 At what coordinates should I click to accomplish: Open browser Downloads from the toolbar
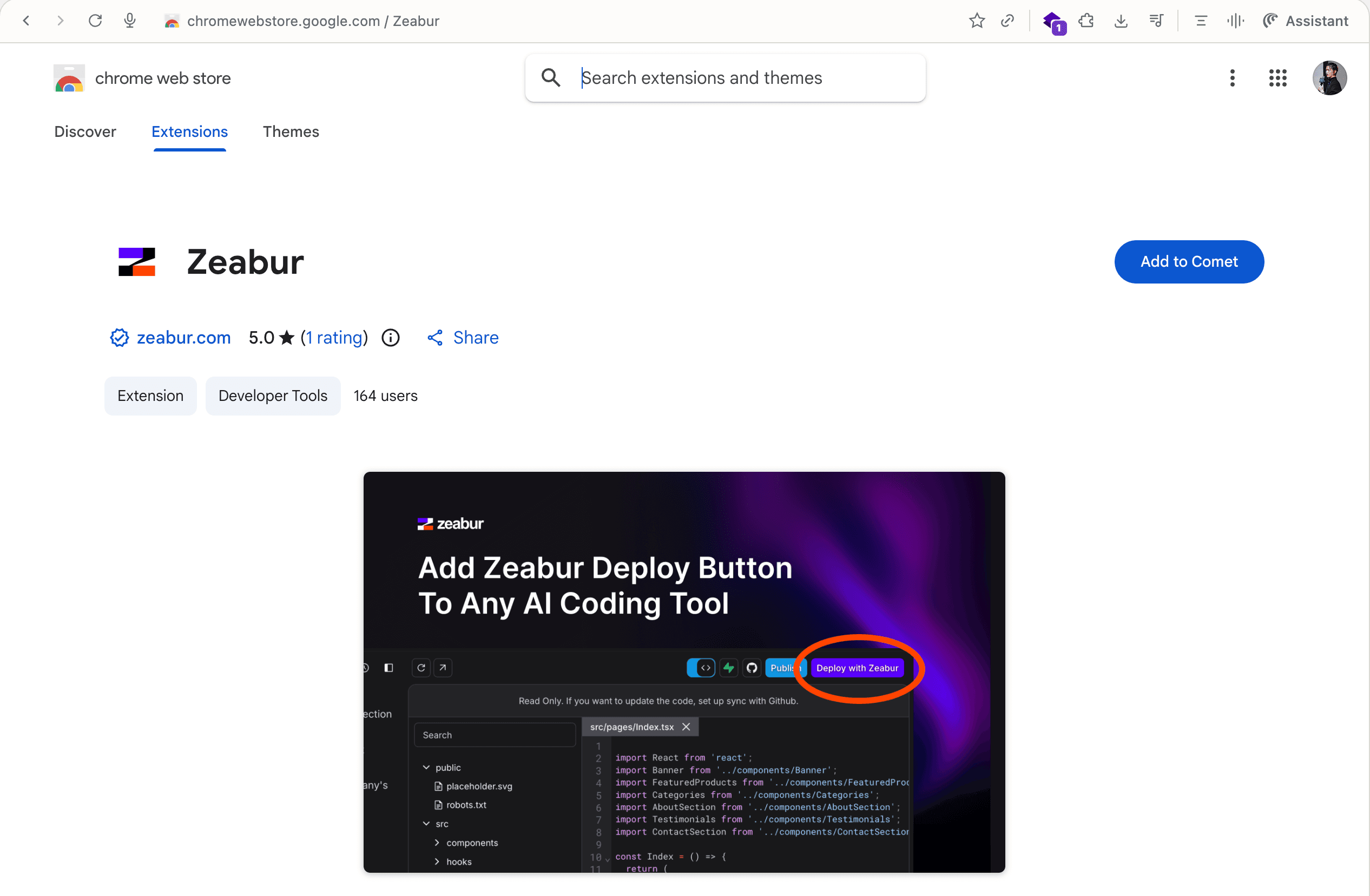1121,21
